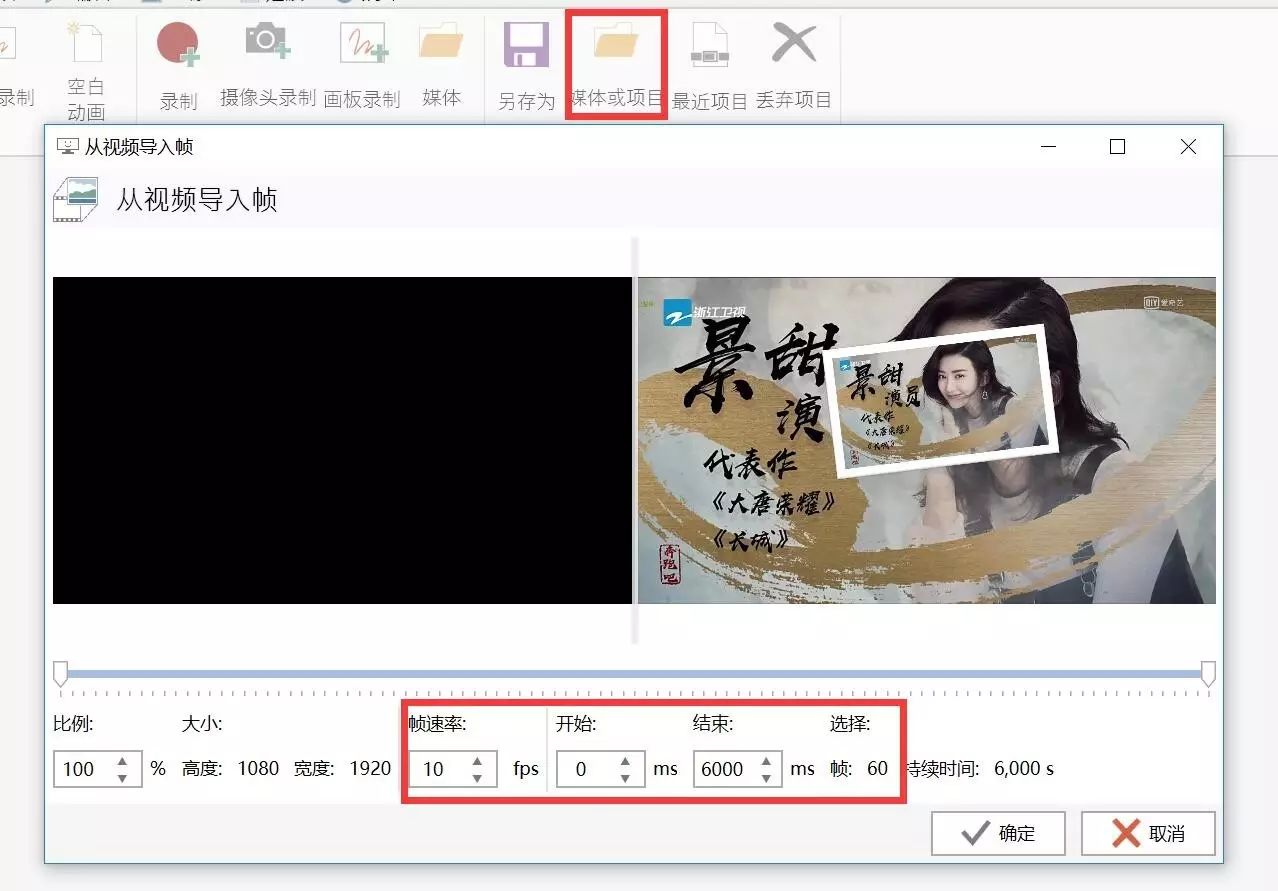Increase the 结束 end time
Image resolution: width=1278 pixels, height=891 pixels.
coord(766,761)
